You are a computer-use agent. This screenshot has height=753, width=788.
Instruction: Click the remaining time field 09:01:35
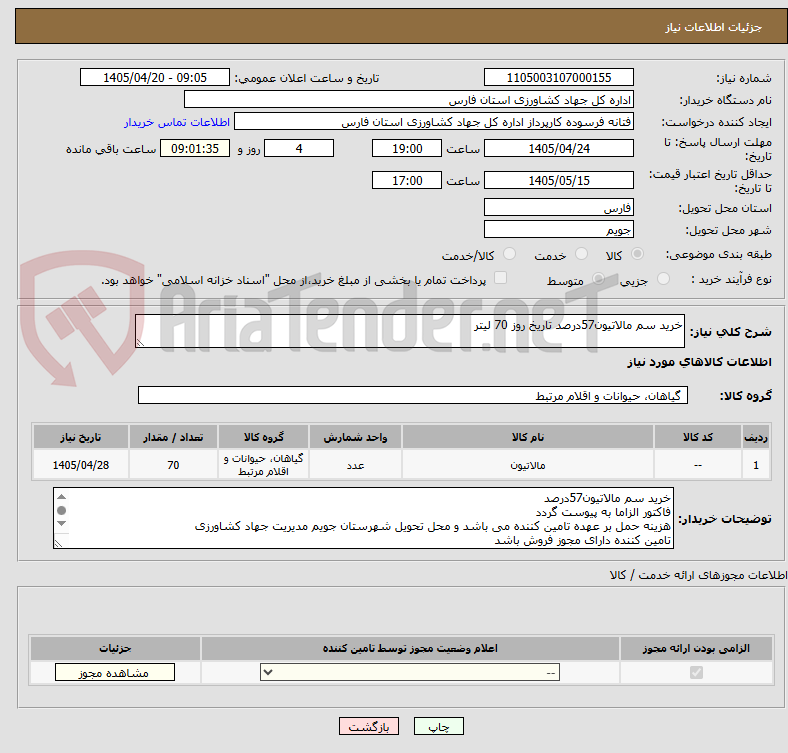(x=195, y=148)
